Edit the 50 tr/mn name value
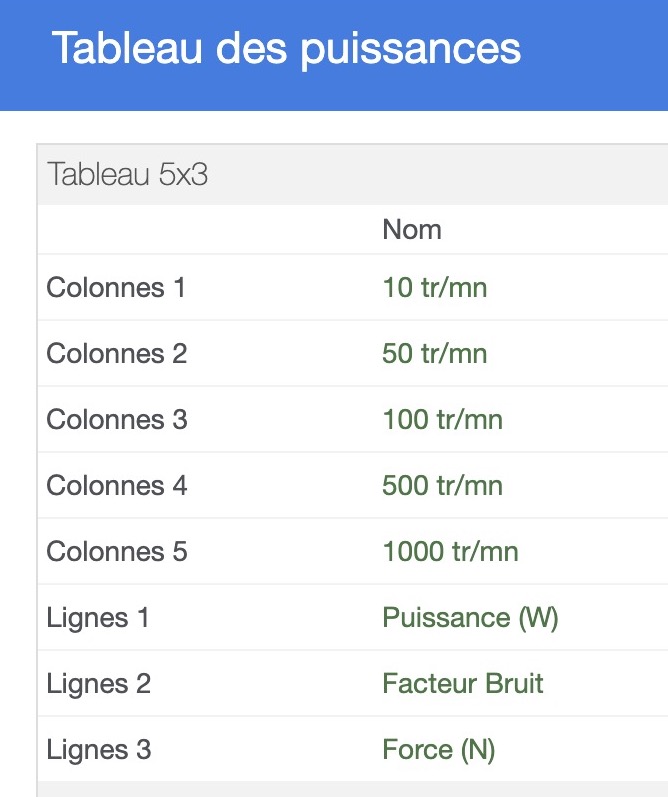The image size is (668, 797). click(x=435, y=353)
